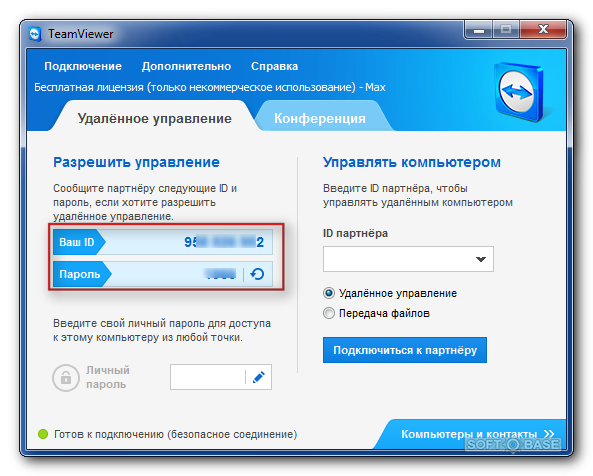
Task: Select the Удалённое управление radio button
Action: 329,293
